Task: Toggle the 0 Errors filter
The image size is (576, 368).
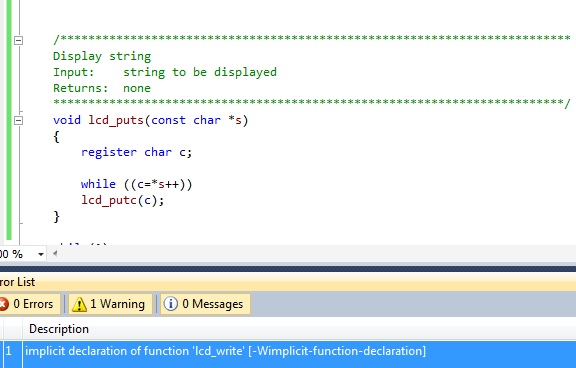Action: click(x=29, y=304)
